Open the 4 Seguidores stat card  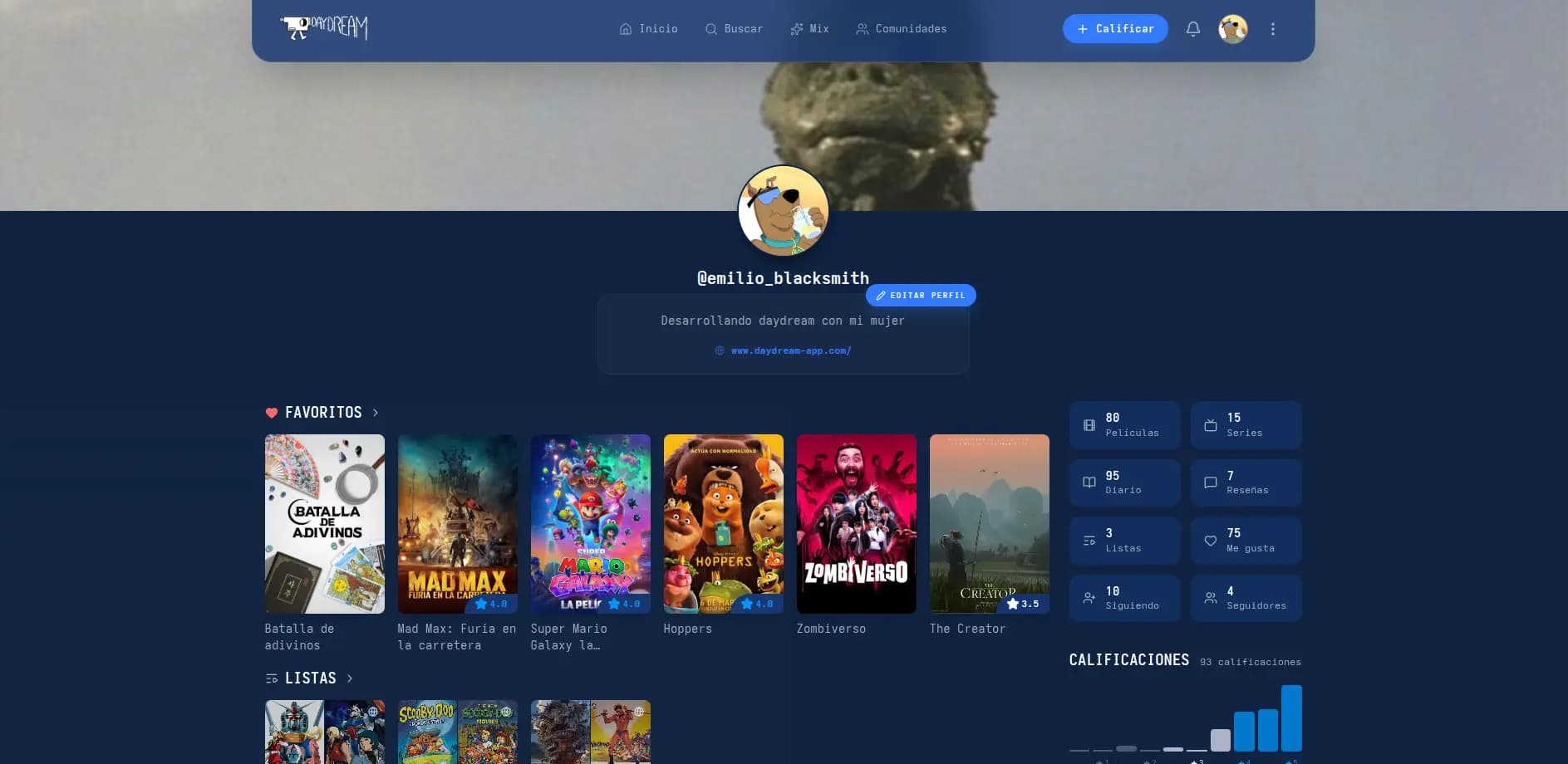tap(1246, 598)
